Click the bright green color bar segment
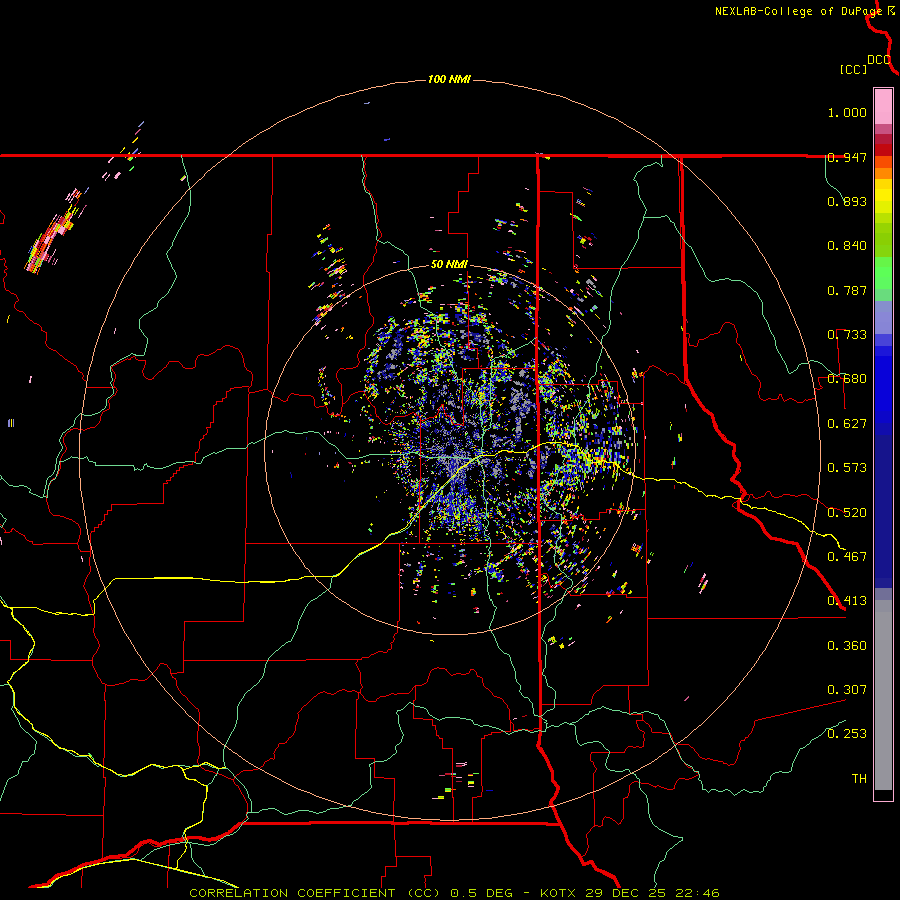 tap(883, 273)
